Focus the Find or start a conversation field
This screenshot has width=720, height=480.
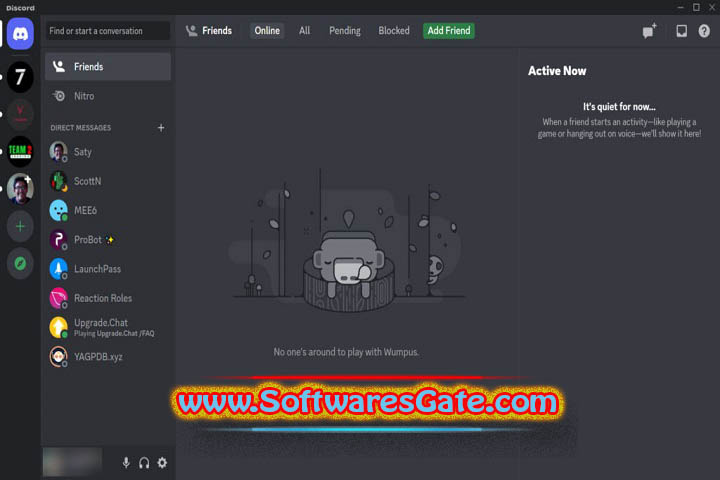click(108, 31)
